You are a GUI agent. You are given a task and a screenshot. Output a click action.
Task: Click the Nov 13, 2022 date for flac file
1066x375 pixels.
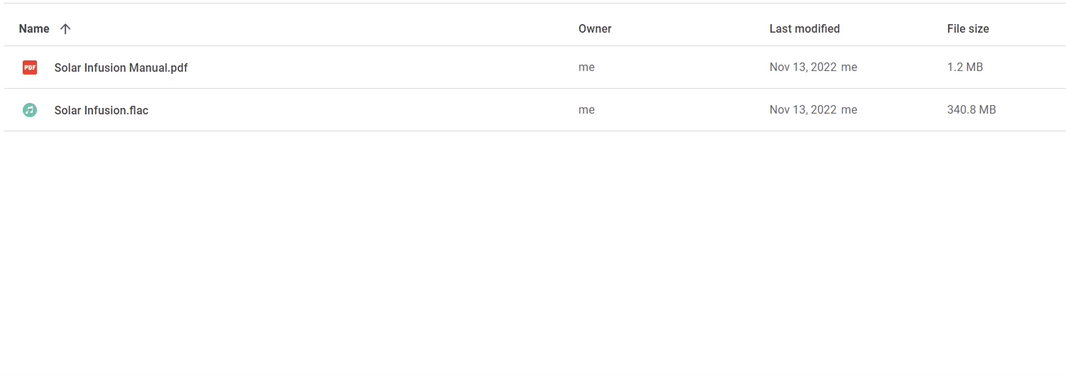(802, 109)
